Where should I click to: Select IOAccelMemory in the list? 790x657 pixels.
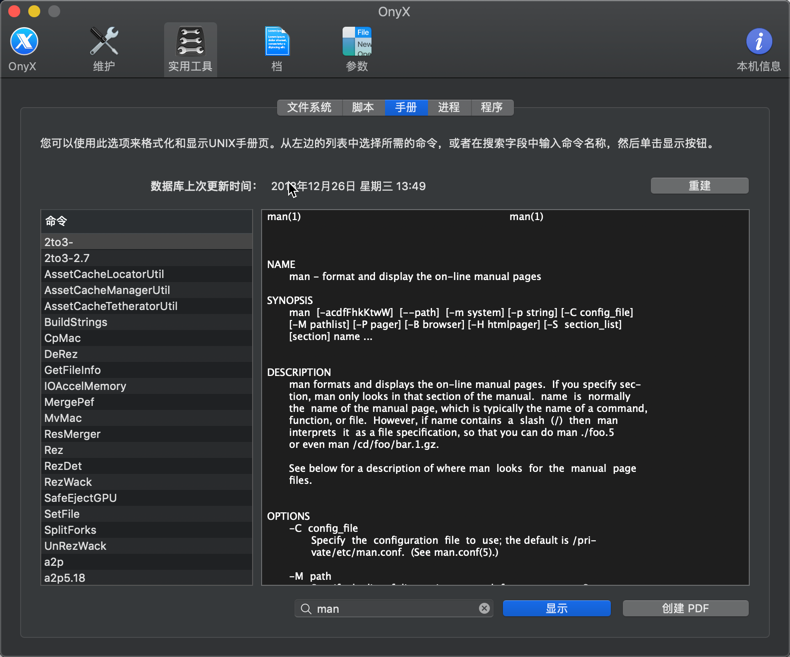(x=146, y=386)
